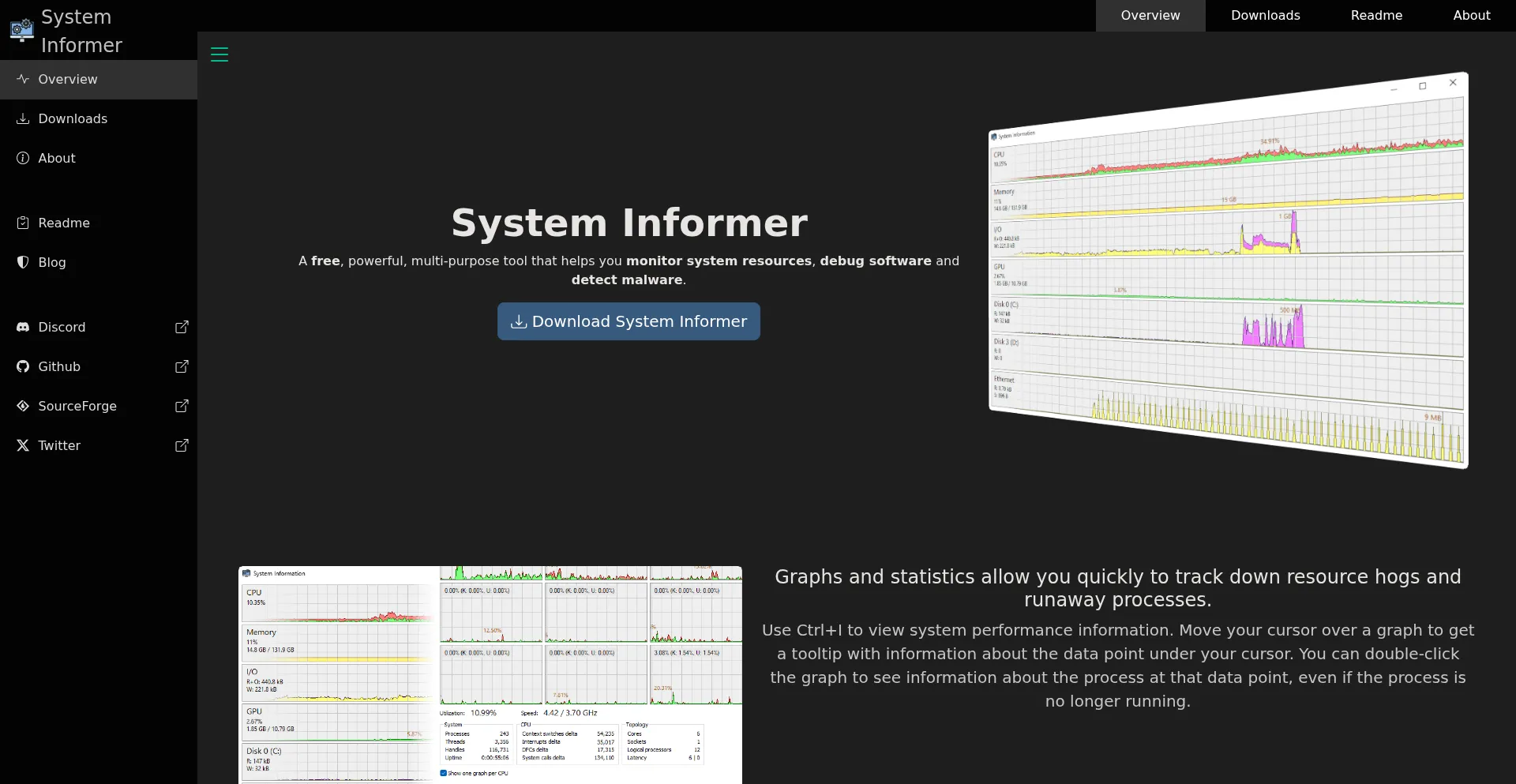The height and width of the screenshot is (784, 1516).
Task: Toggle the sidebar hamburger menu
Action: (x=220, y=54)
